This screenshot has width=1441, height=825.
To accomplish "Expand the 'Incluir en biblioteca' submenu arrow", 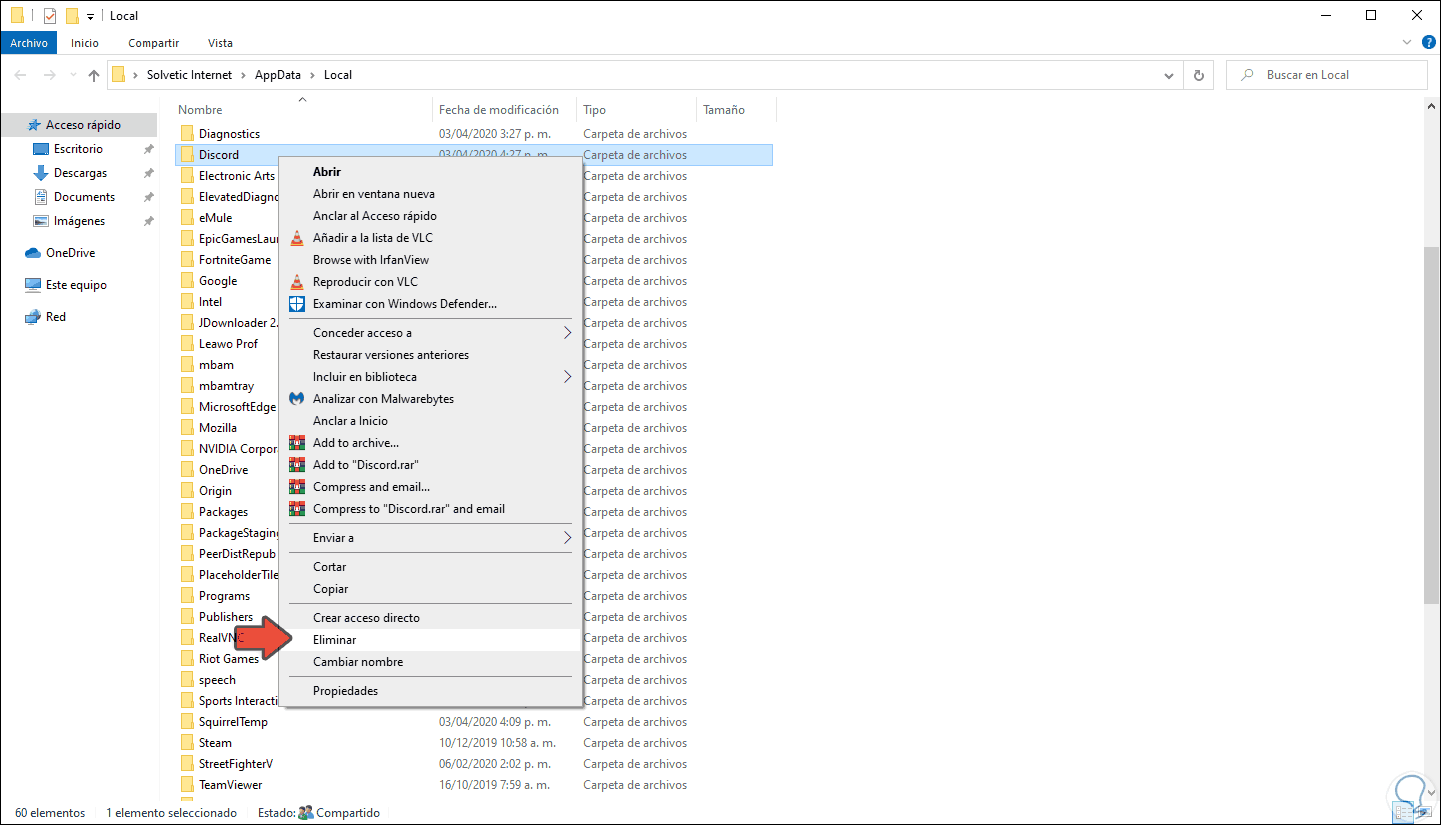I will pyautogui.click(x=567, y=377).
